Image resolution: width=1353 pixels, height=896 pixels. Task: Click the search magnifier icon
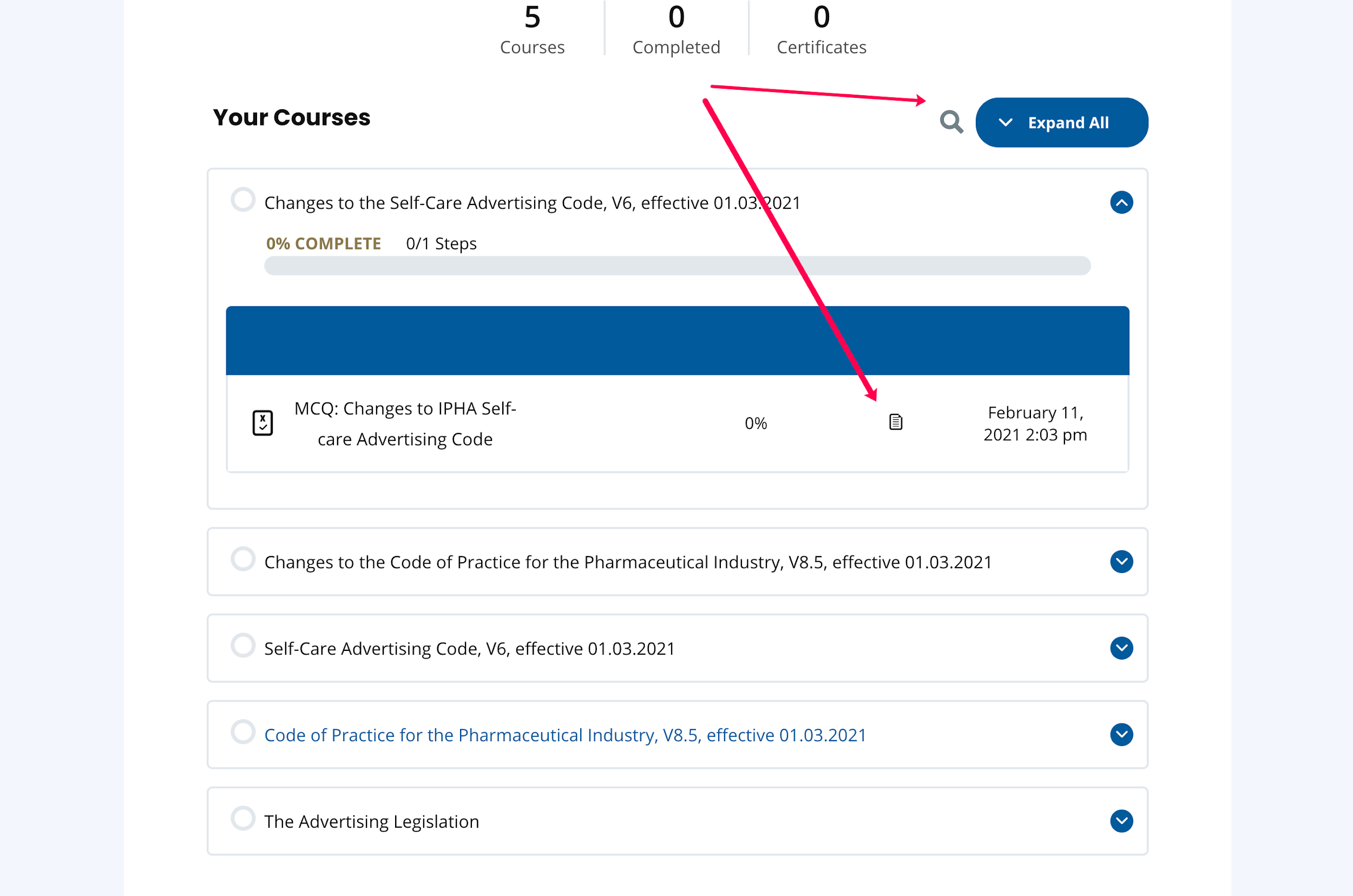(x=951, y=122)
